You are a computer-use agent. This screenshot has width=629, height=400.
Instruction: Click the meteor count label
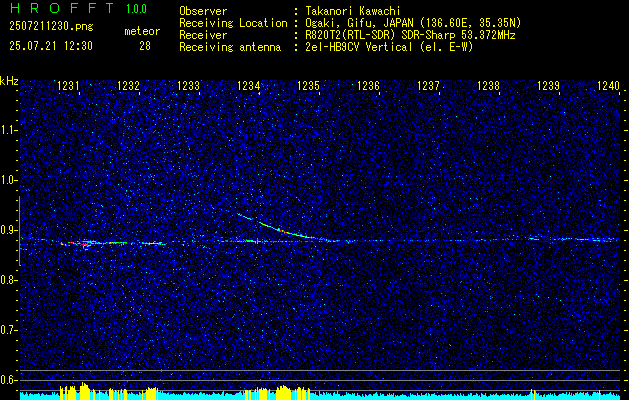point(142,31)
